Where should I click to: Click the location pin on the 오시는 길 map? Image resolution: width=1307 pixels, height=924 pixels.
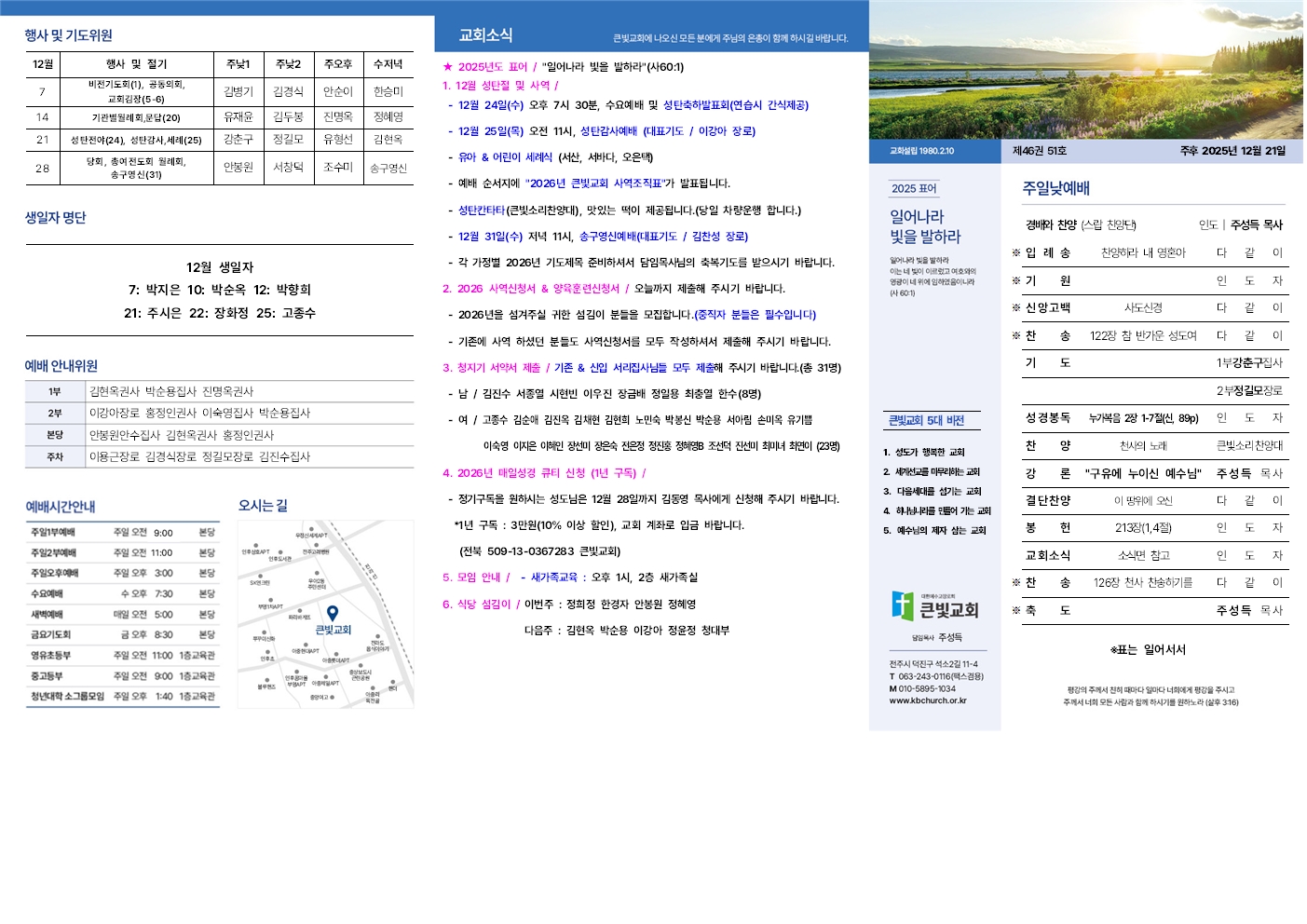(x=333, y=613)
